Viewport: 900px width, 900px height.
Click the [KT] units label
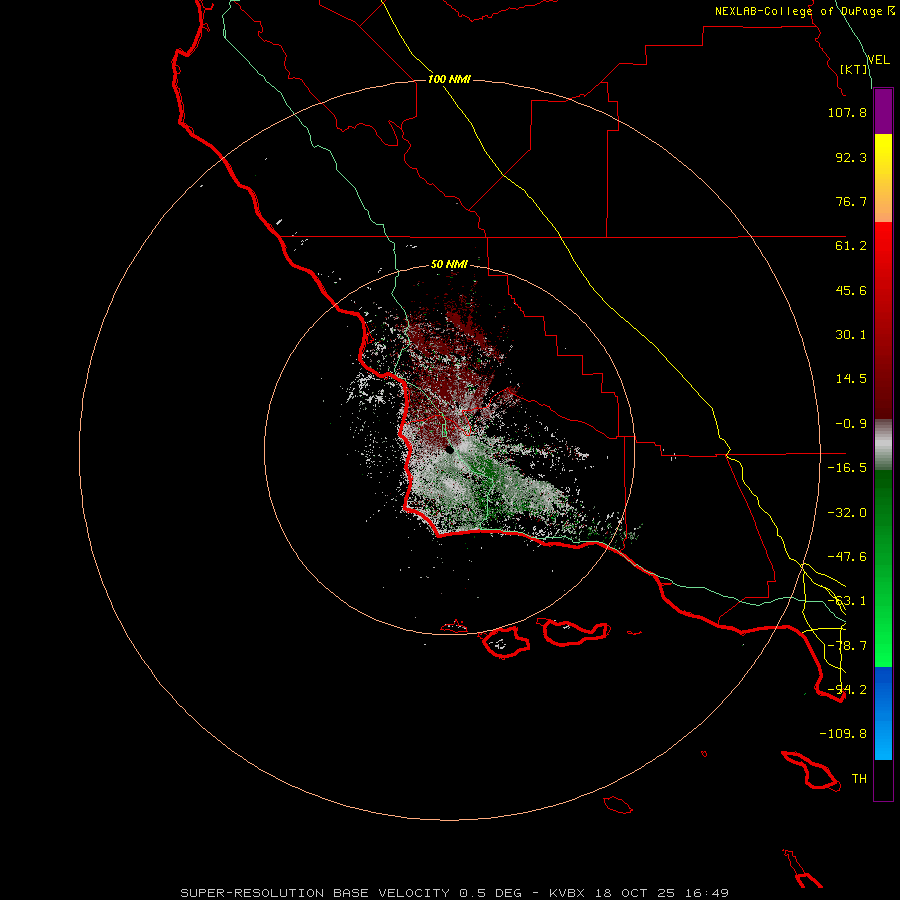[x=854, y=69]
